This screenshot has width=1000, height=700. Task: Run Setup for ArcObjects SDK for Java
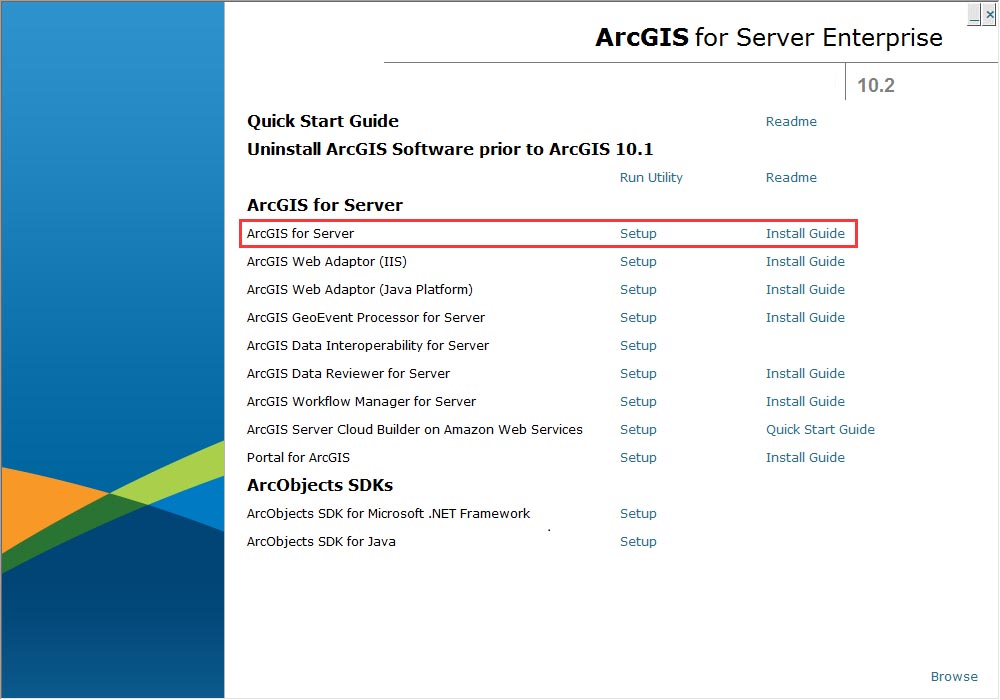(638, 542)
